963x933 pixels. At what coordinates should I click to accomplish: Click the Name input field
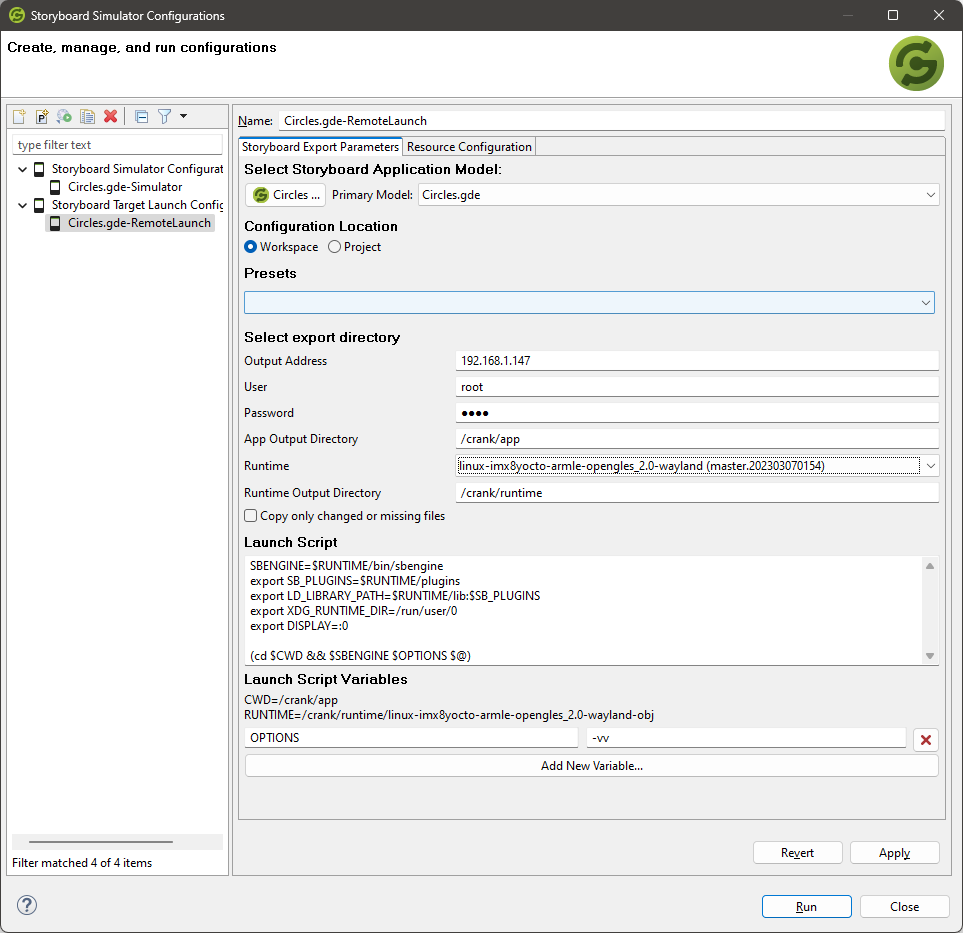(612, 120)
